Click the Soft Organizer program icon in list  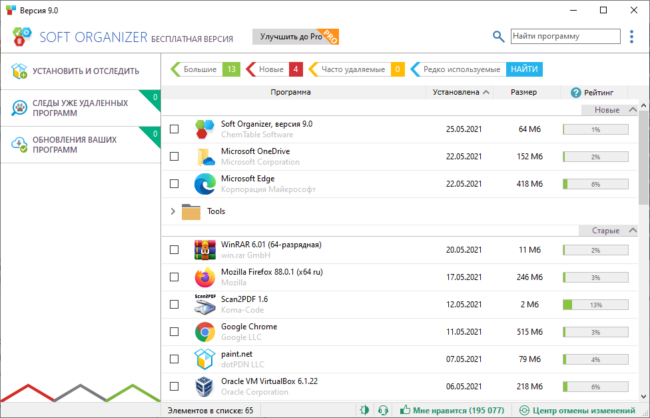point(205,129)
